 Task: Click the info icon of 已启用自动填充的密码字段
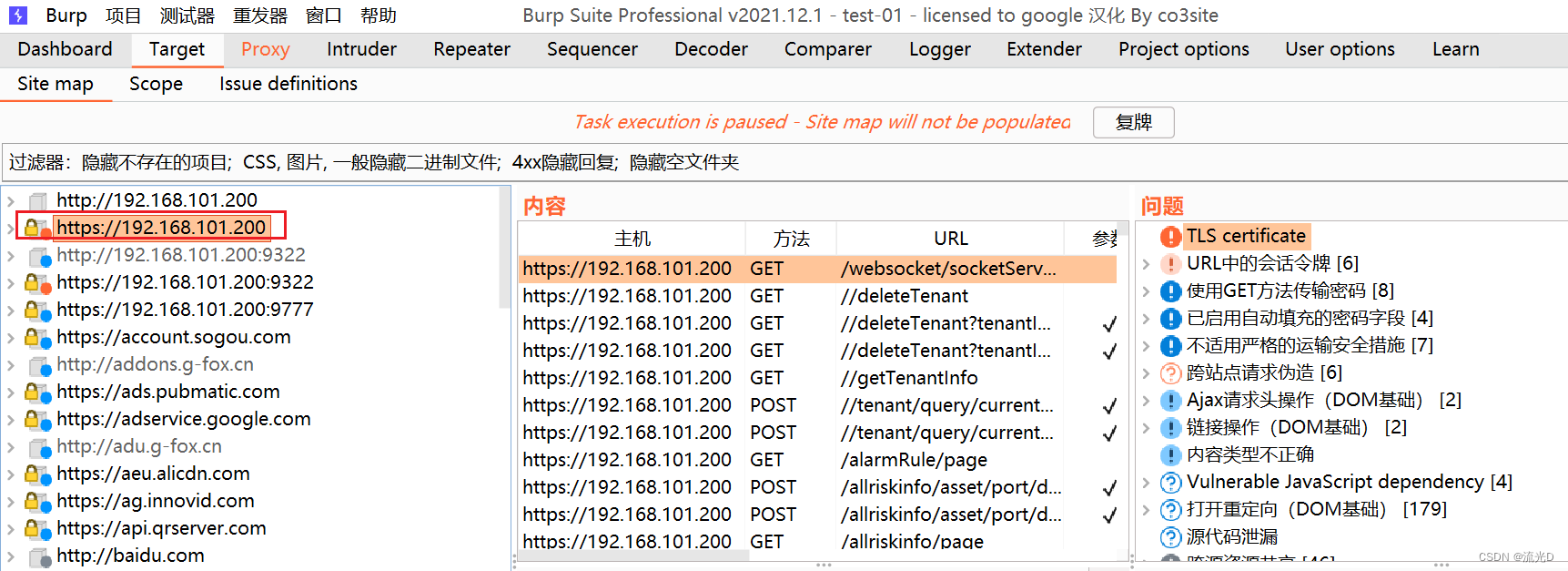click(1170, 319)
